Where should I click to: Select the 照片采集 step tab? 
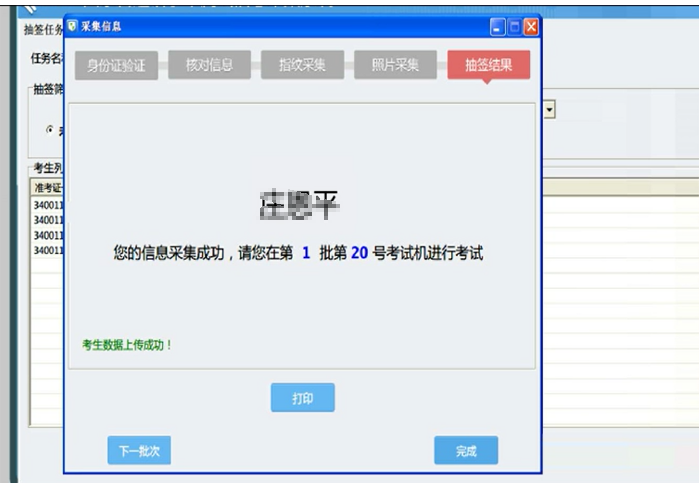pos(395,65)
